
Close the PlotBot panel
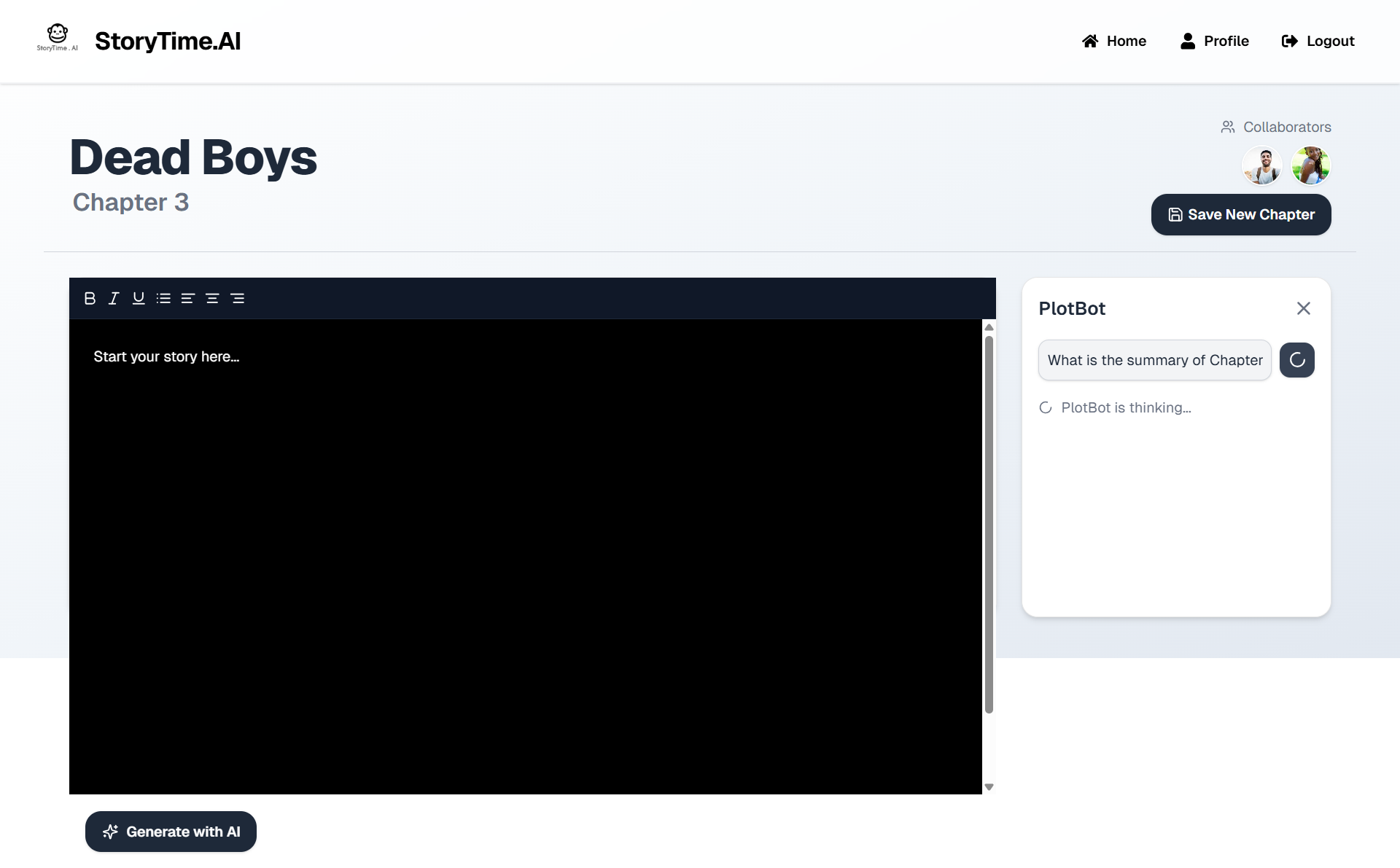[x=1304, y=308]
